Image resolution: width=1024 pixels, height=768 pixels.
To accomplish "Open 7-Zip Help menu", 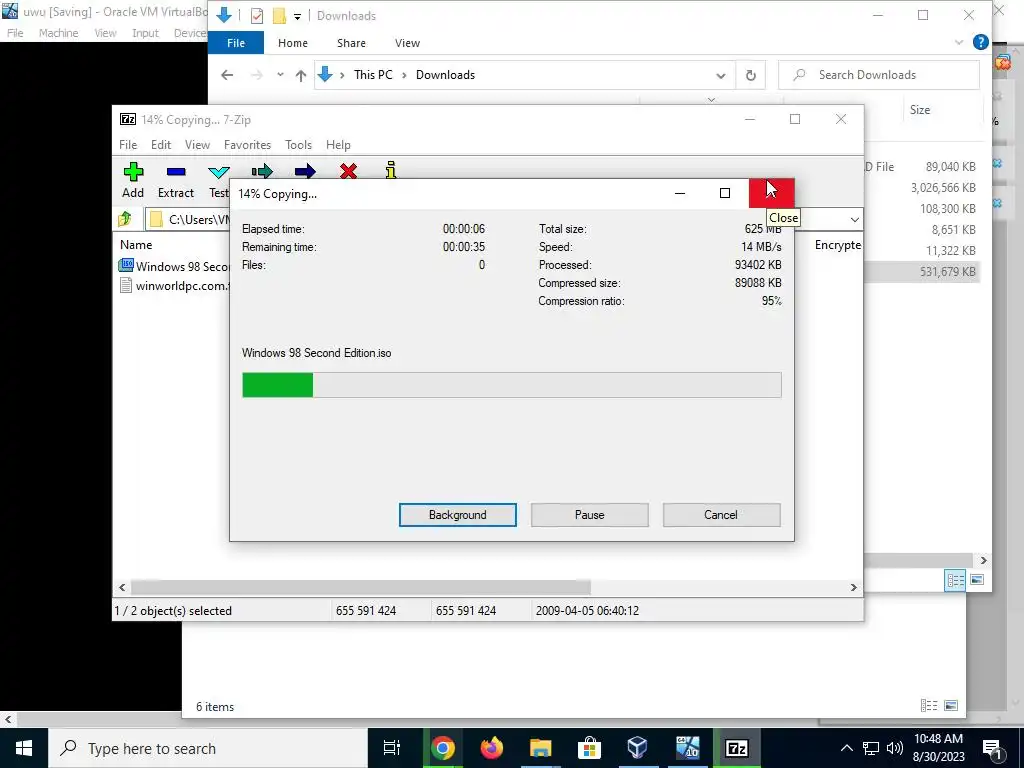I will [338, 145].
